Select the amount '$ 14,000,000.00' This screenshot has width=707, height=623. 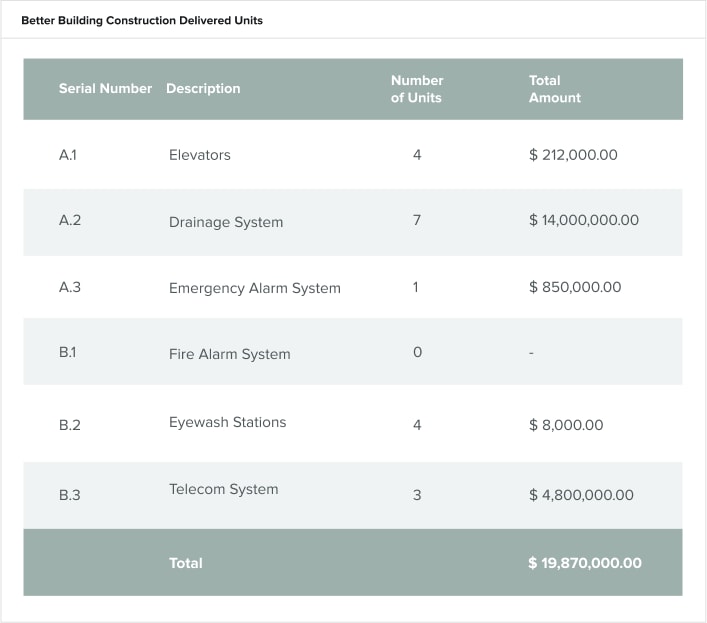tap(584, 220)
